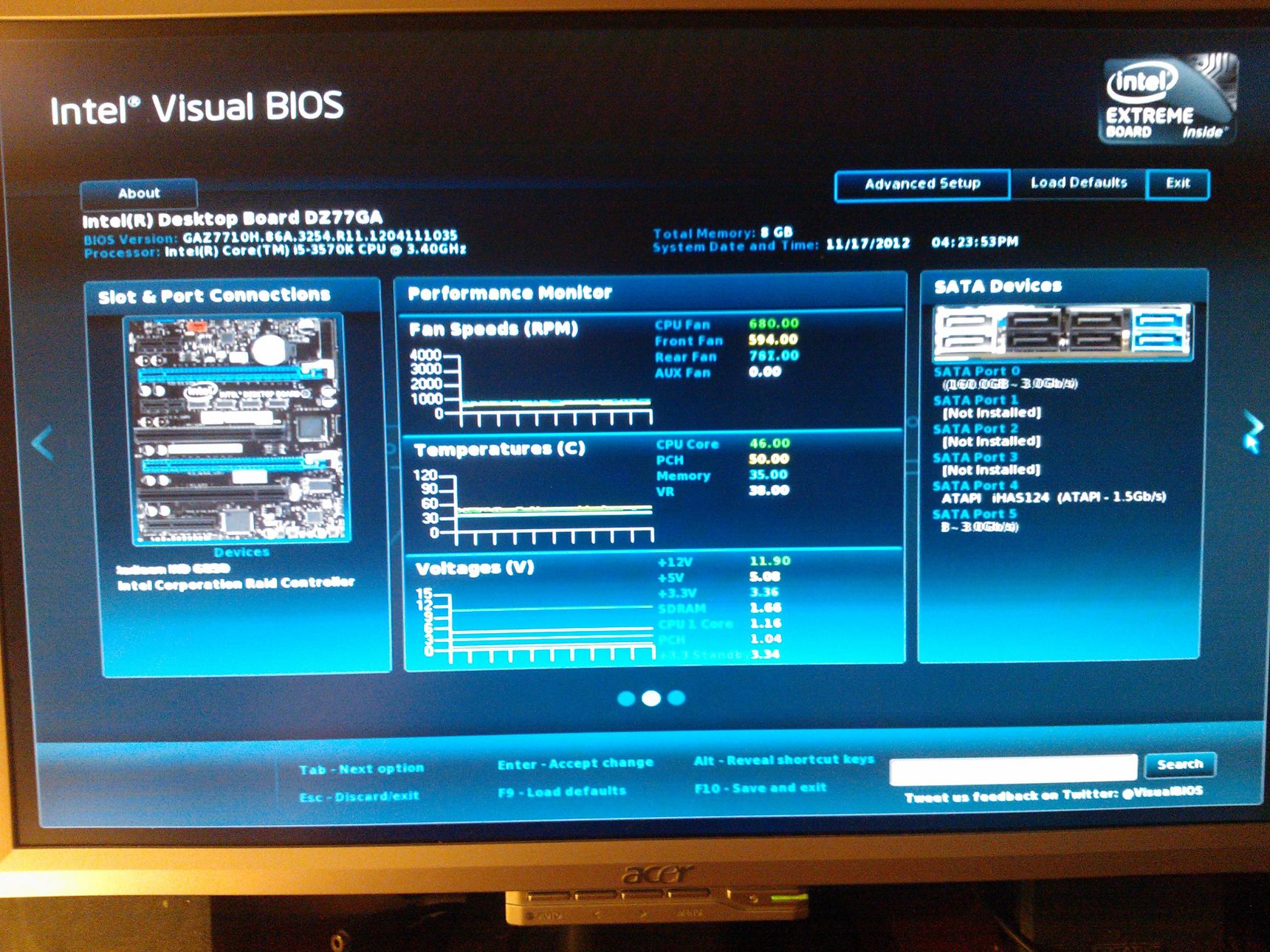Click the Temperatures (C) heading

coord(500,449)
